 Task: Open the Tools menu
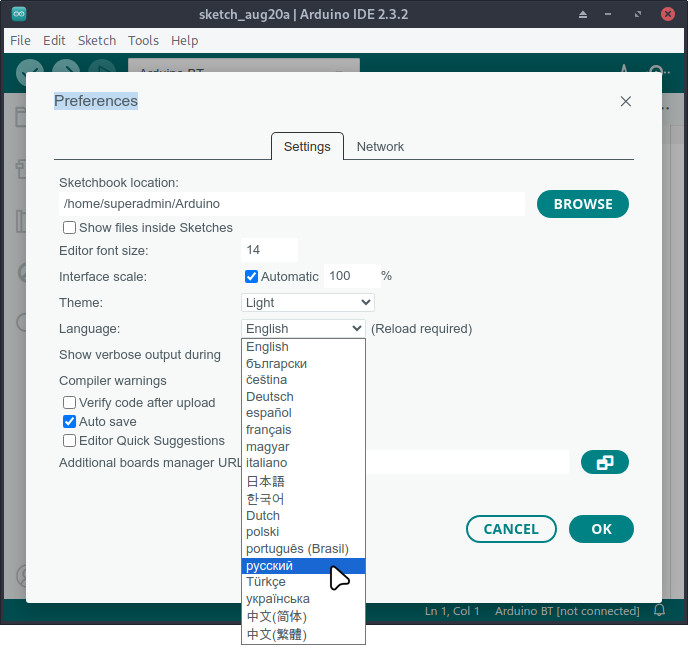click(x=143, y=41)
